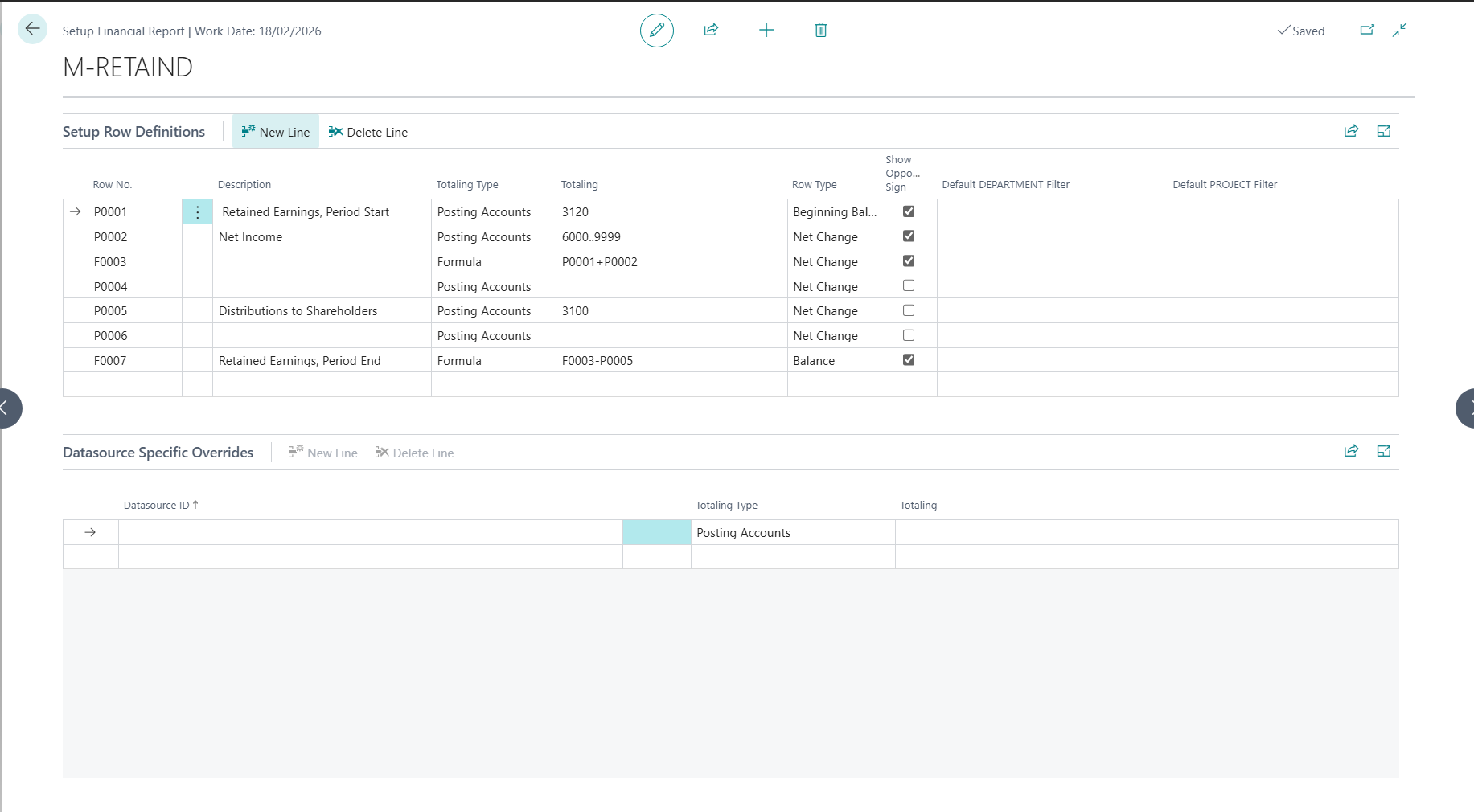Click the plus icon to create new record
The width and height of the screenshot is (1474, 812).
(x=766, y=30)
